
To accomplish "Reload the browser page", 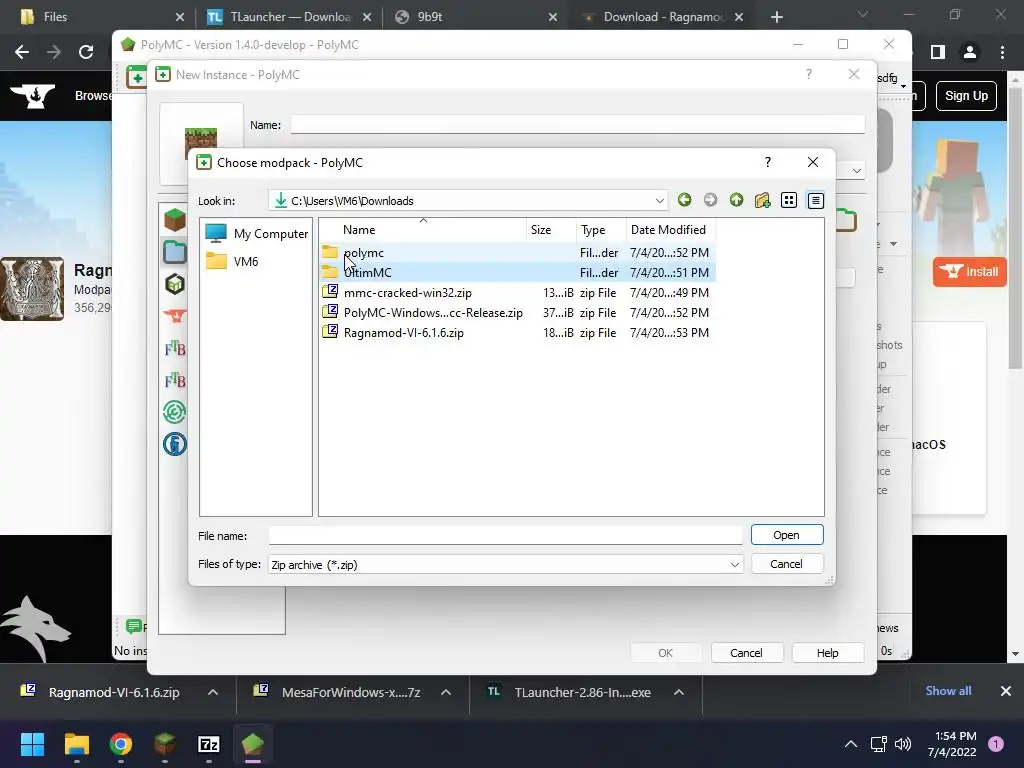I will tap(86, 52).
